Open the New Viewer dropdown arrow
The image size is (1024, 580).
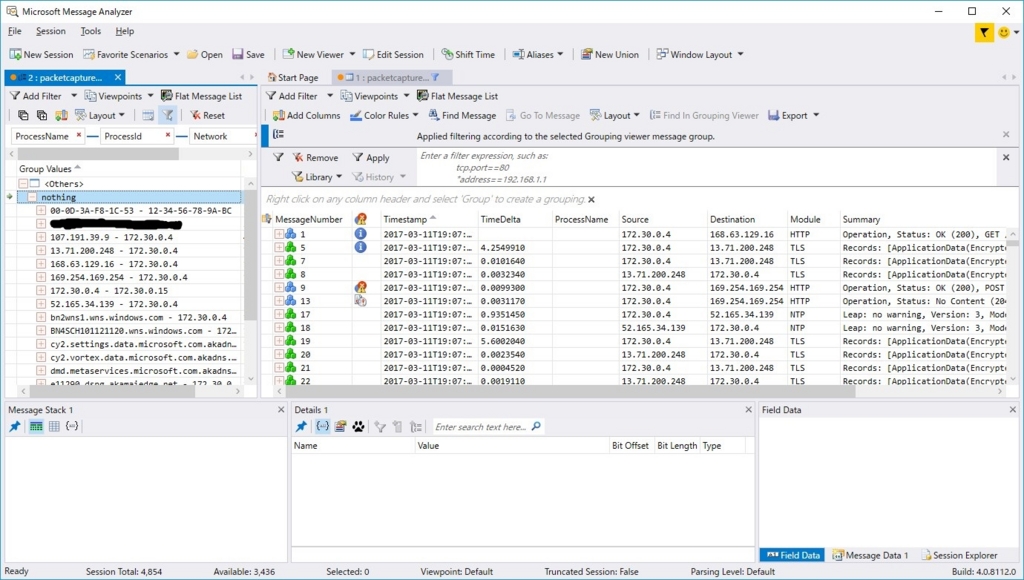coord(352,54)
